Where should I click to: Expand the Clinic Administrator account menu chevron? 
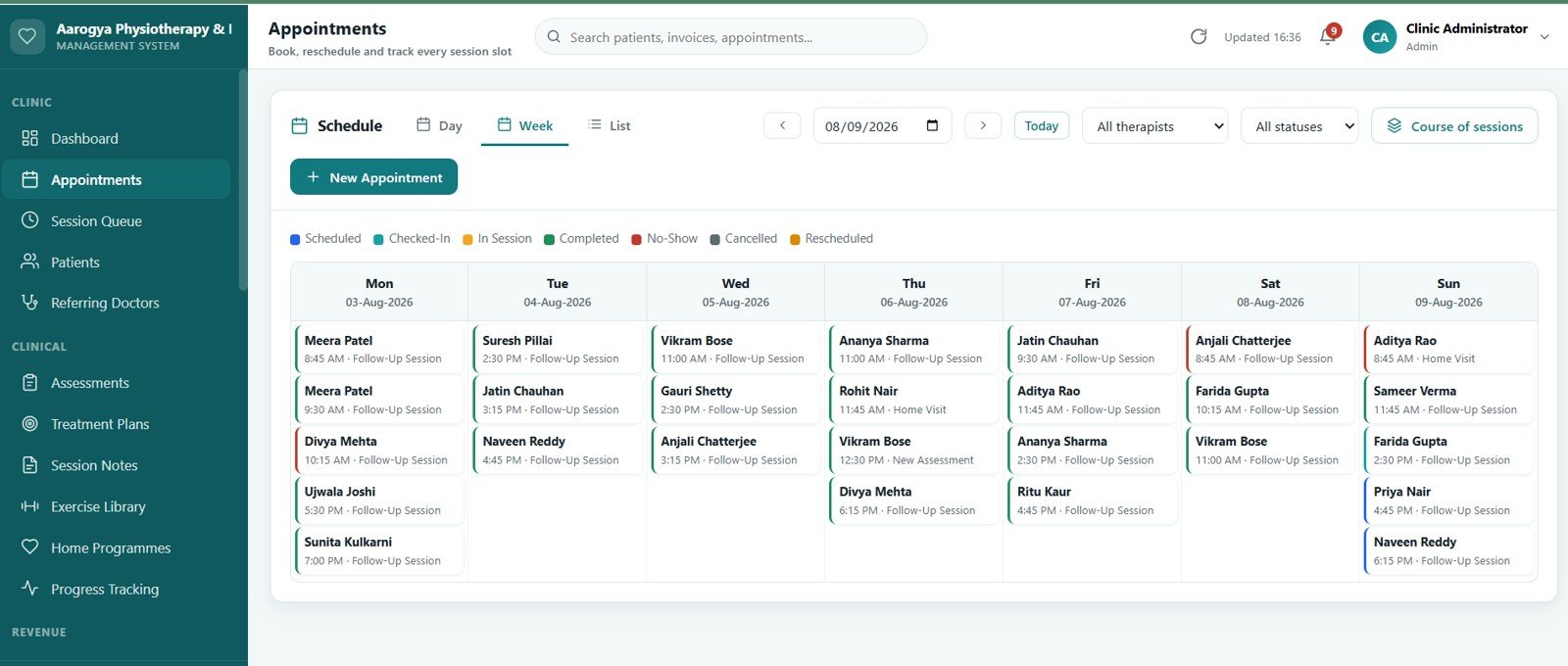tap(1544, 37)
